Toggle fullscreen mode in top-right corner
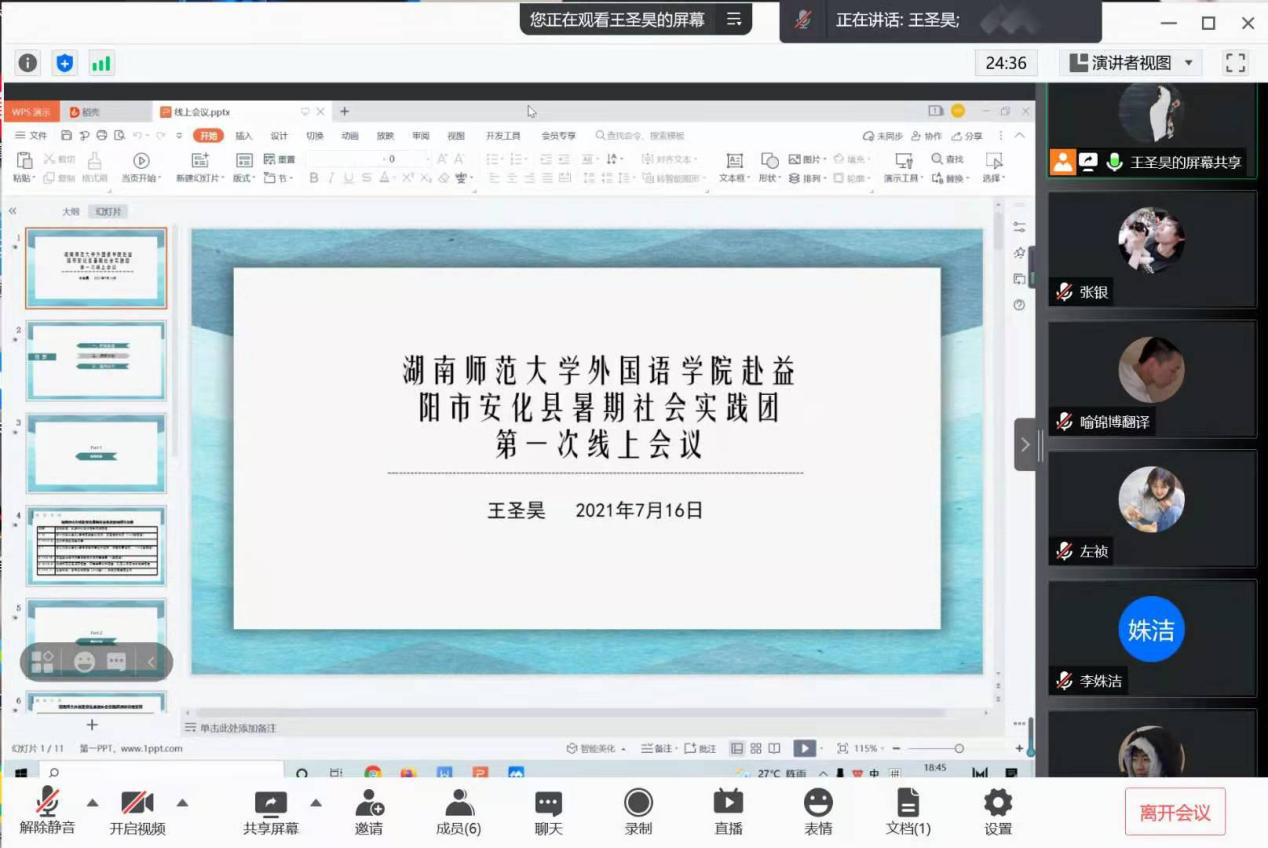 [x=1236, y=63]
